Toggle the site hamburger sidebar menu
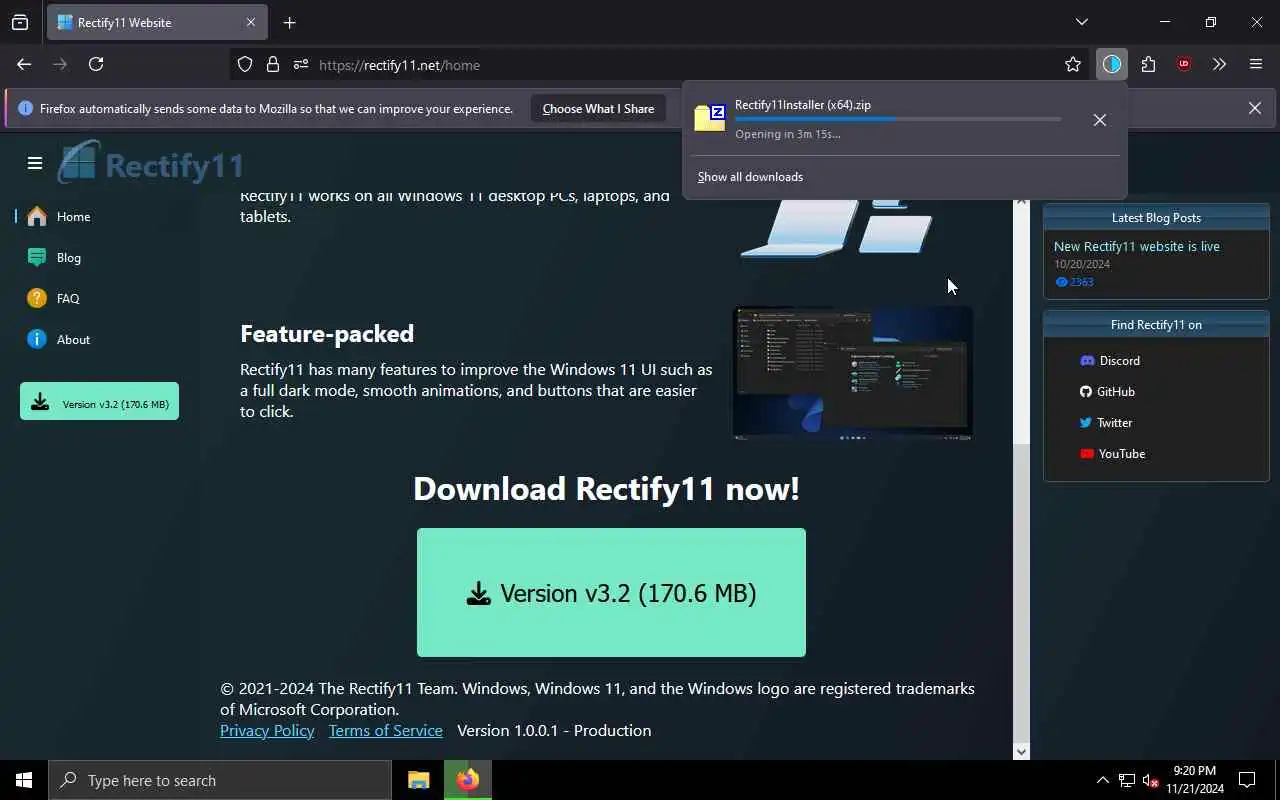 [x=35, y=163]
